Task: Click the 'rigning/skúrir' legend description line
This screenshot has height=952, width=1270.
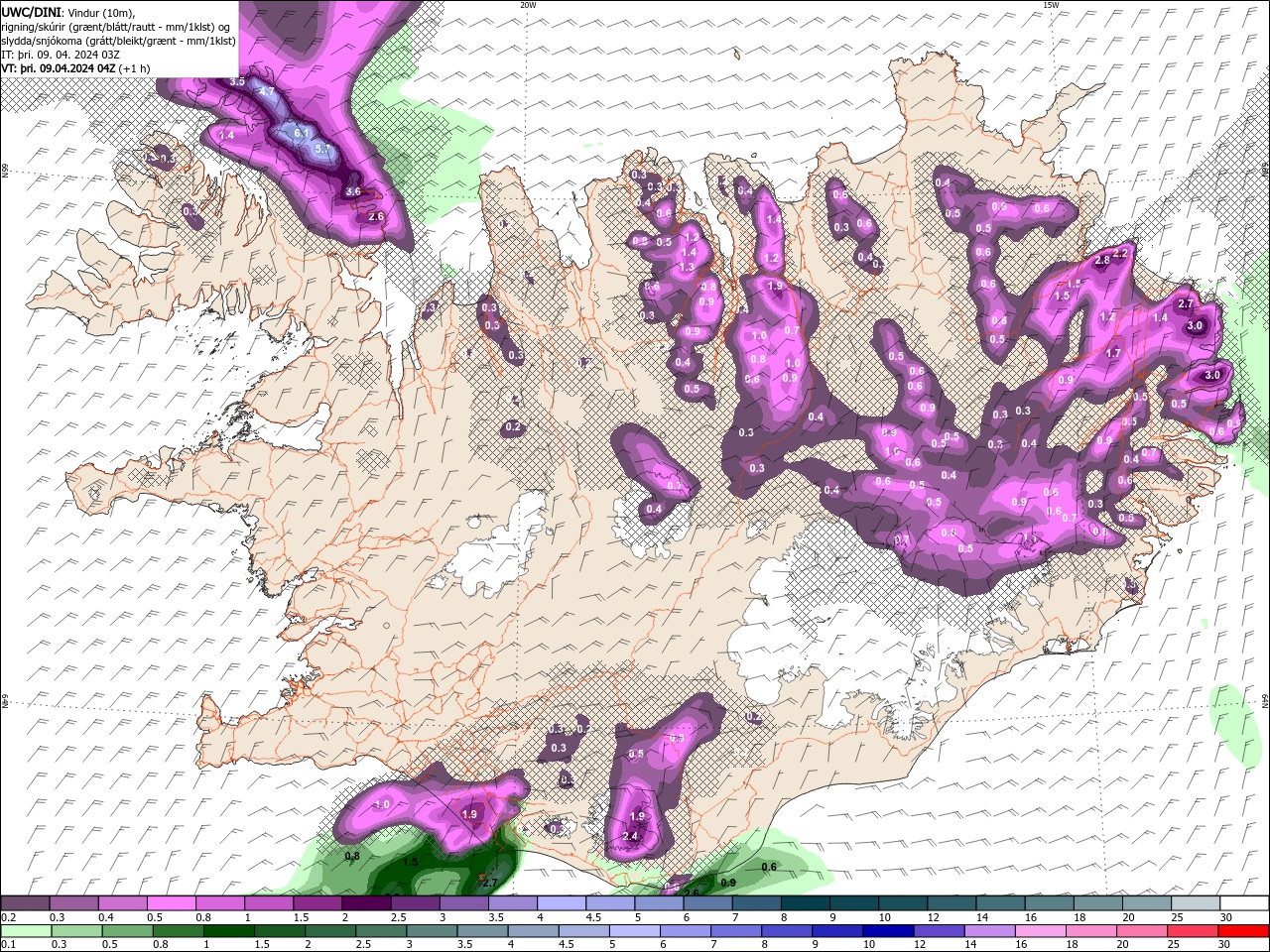Action: pyautogui.click(x=117, y=27)
